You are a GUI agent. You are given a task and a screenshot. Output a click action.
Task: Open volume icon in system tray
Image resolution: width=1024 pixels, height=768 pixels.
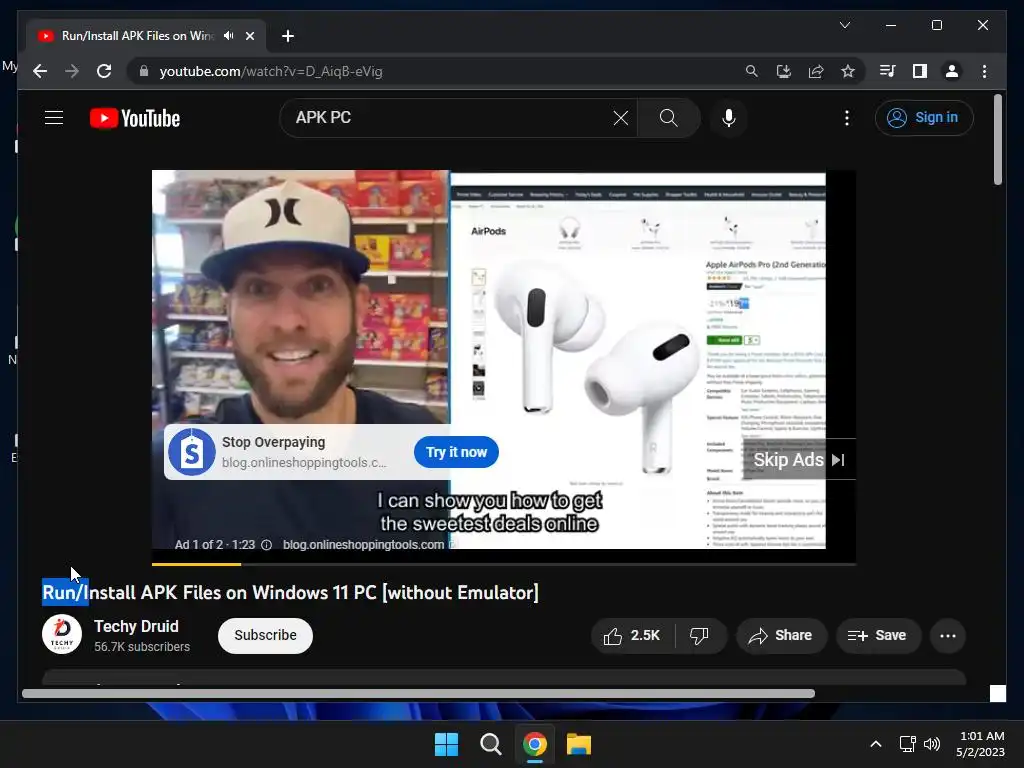point(931,744)
